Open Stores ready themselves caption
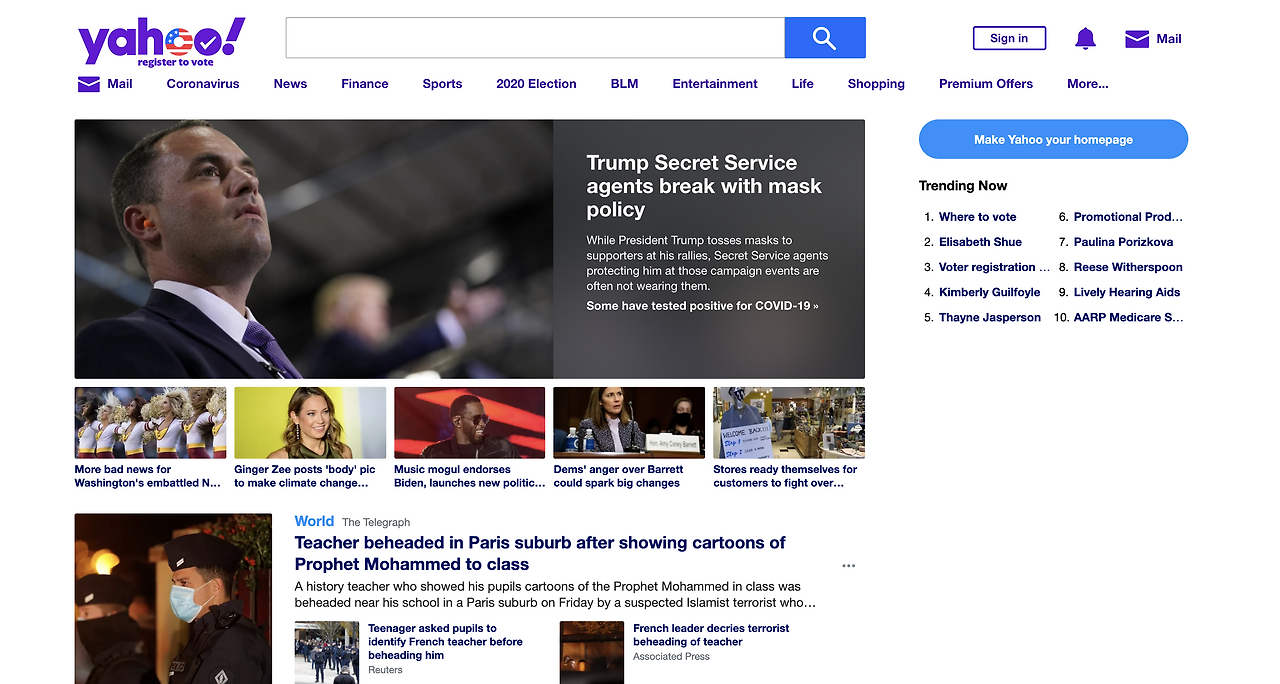 (x=785, y=476)
